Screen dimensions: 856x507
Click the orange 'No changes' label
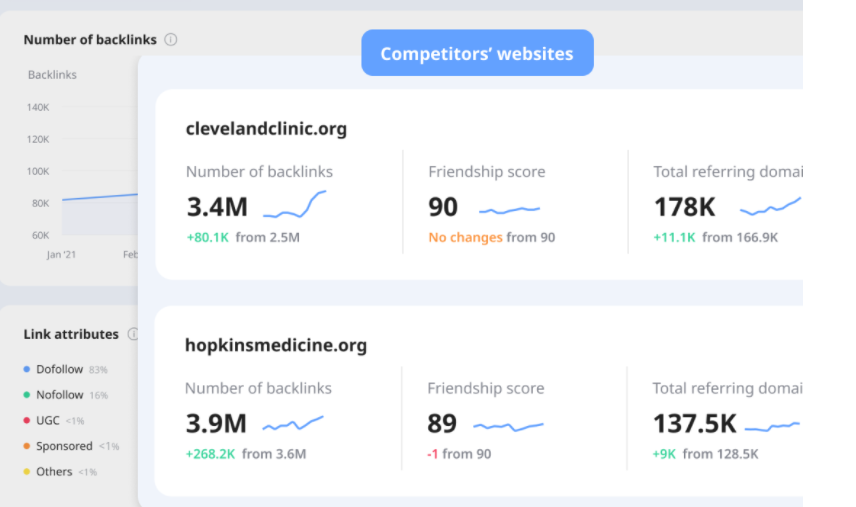465,237
